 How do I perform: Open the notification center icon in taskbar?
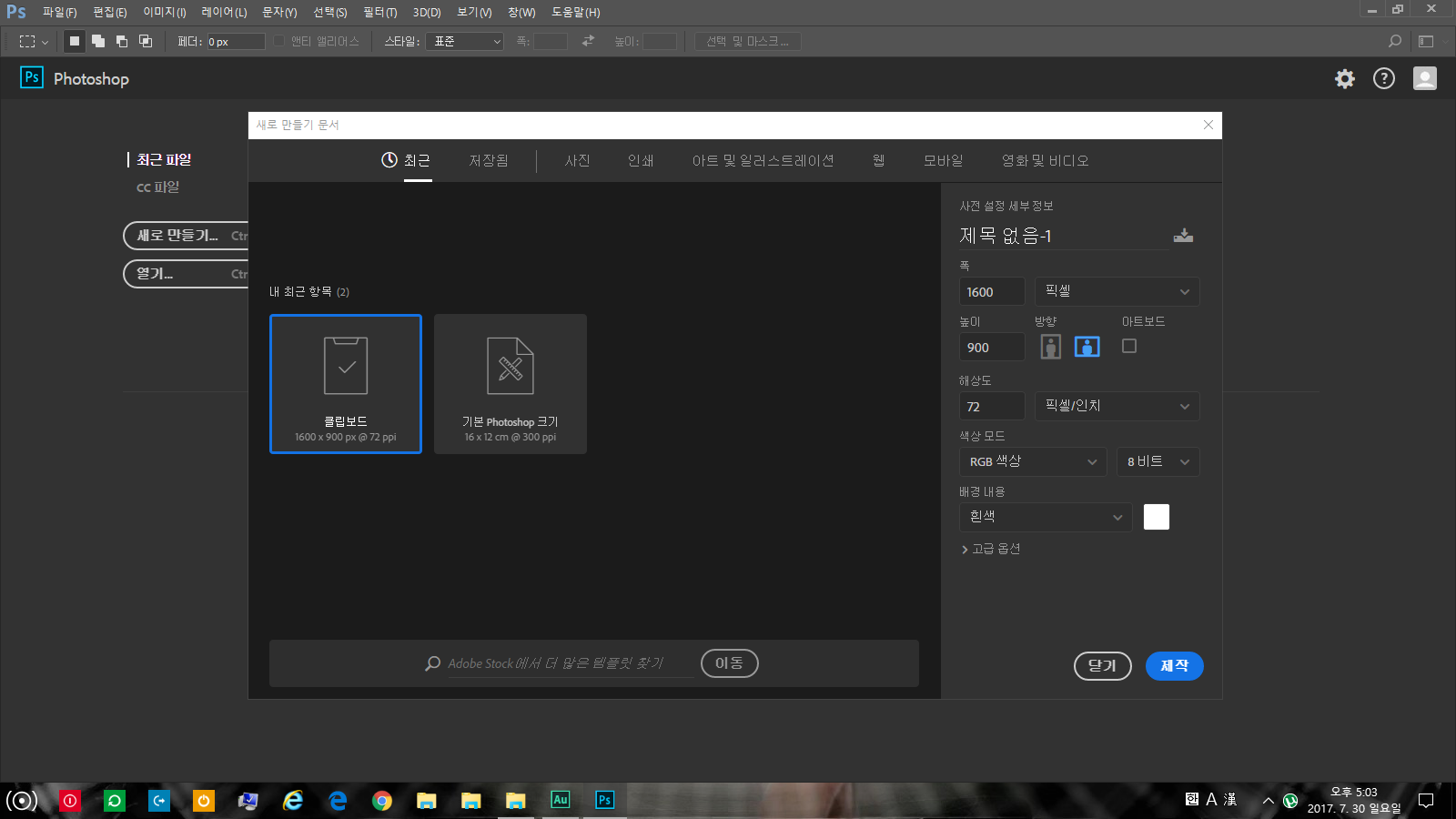click(x=1426, y=801)
